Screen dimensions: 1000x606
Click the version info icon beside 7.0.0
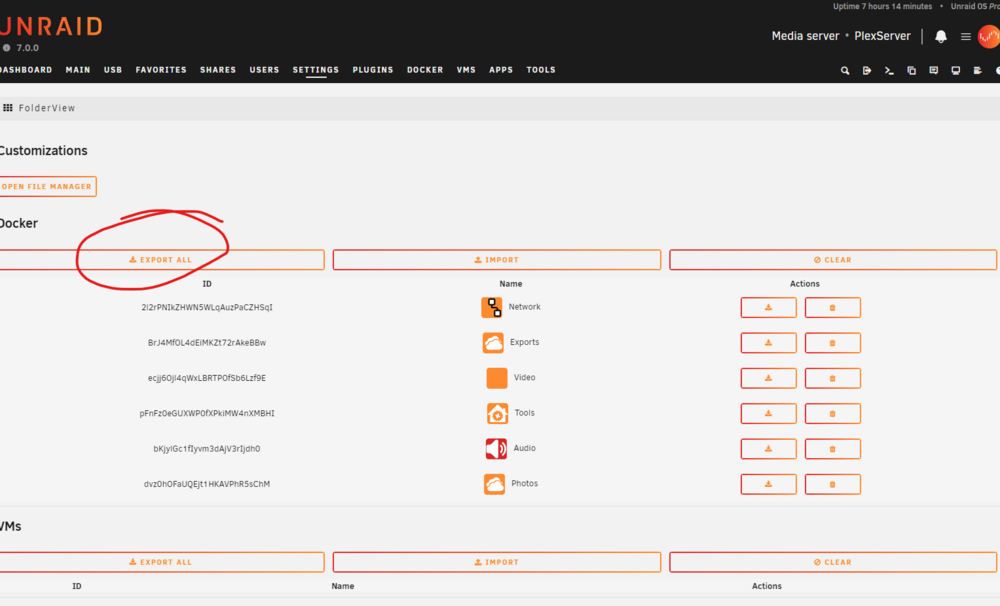pos(6,48)
